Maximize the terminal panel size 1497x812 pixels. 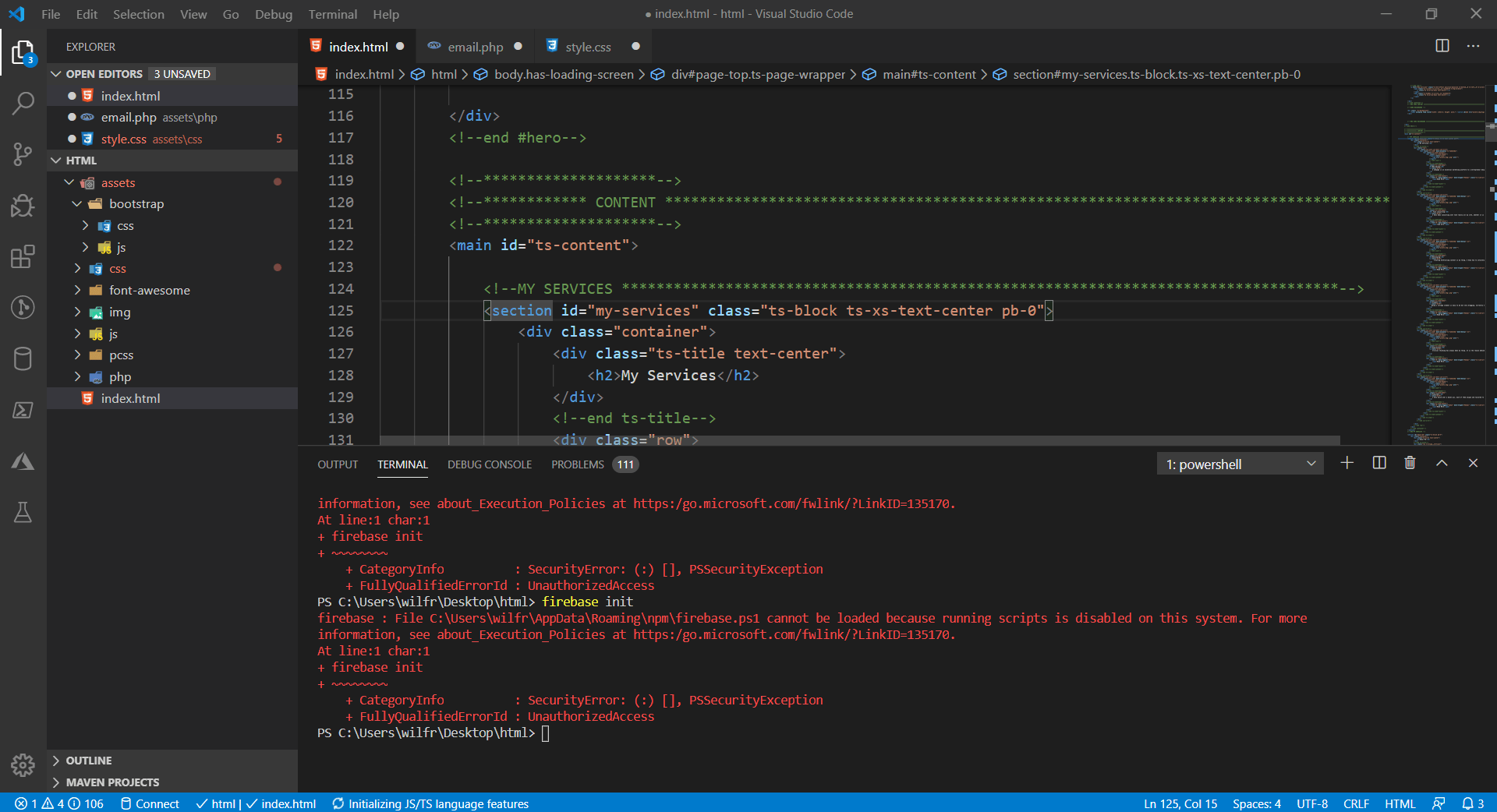coord(1442,463)
